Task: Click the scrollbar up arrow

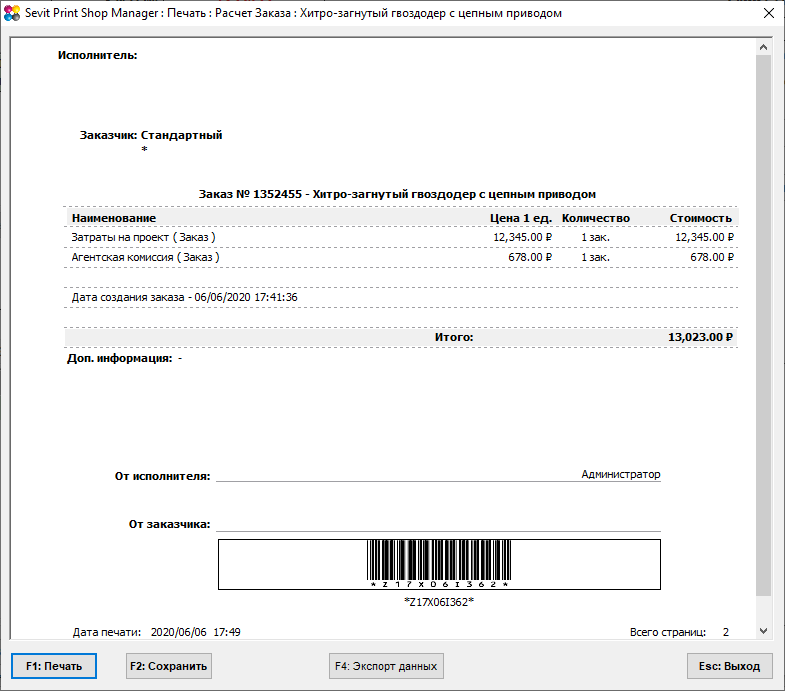Action: click(x=763, y=47)
